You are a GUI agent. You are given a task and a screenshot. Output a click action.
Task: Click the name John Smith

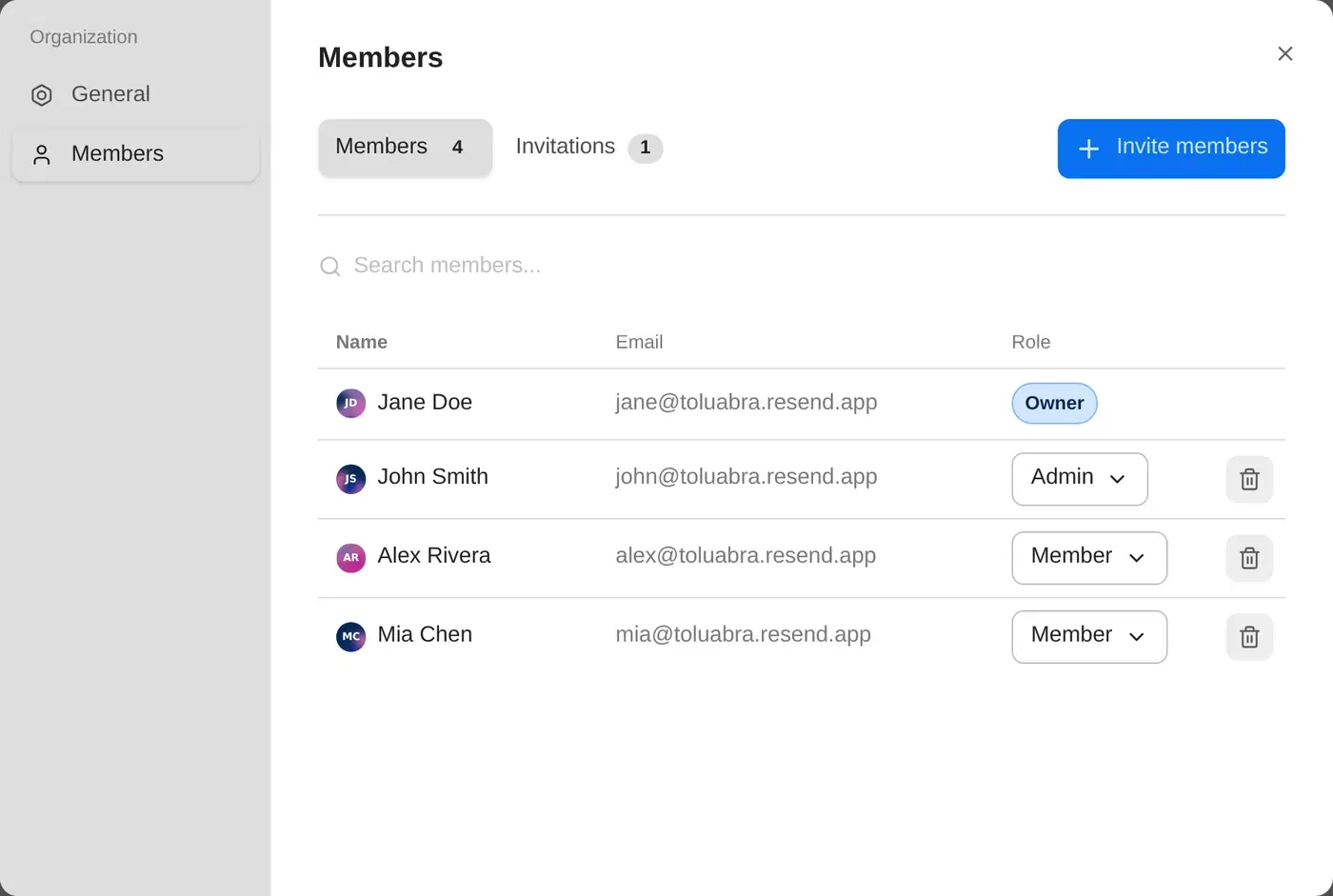pos(432,476)
